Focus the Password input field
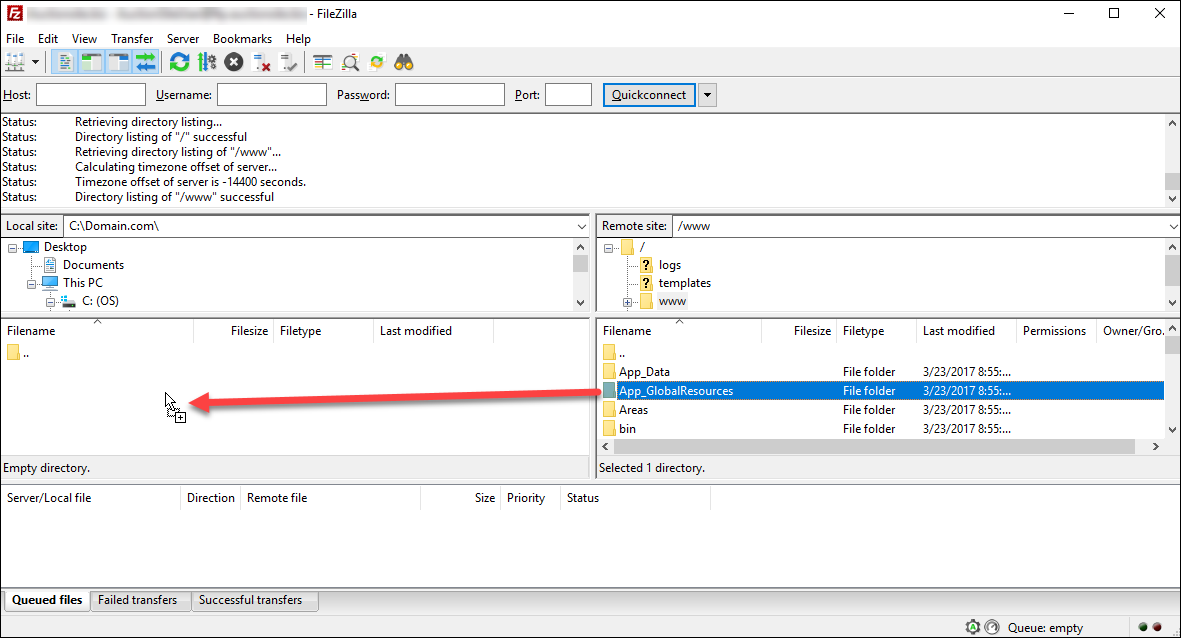Image resolution: width=1181 pixels, height=638 pixels. point(450,95)
